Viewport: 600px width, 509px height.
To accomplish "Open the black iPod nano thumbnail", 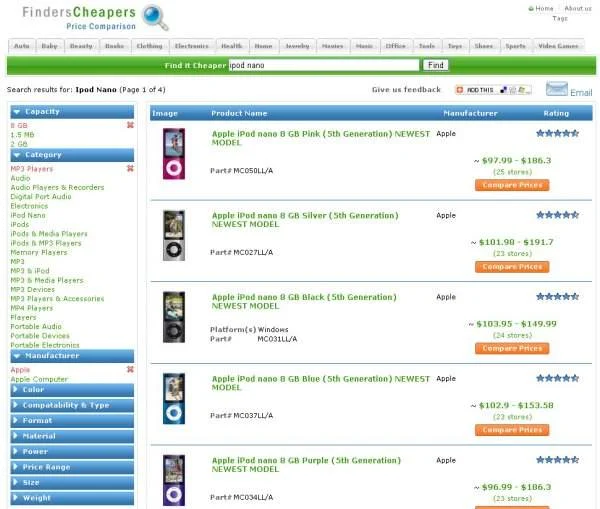I will point(174,317).
